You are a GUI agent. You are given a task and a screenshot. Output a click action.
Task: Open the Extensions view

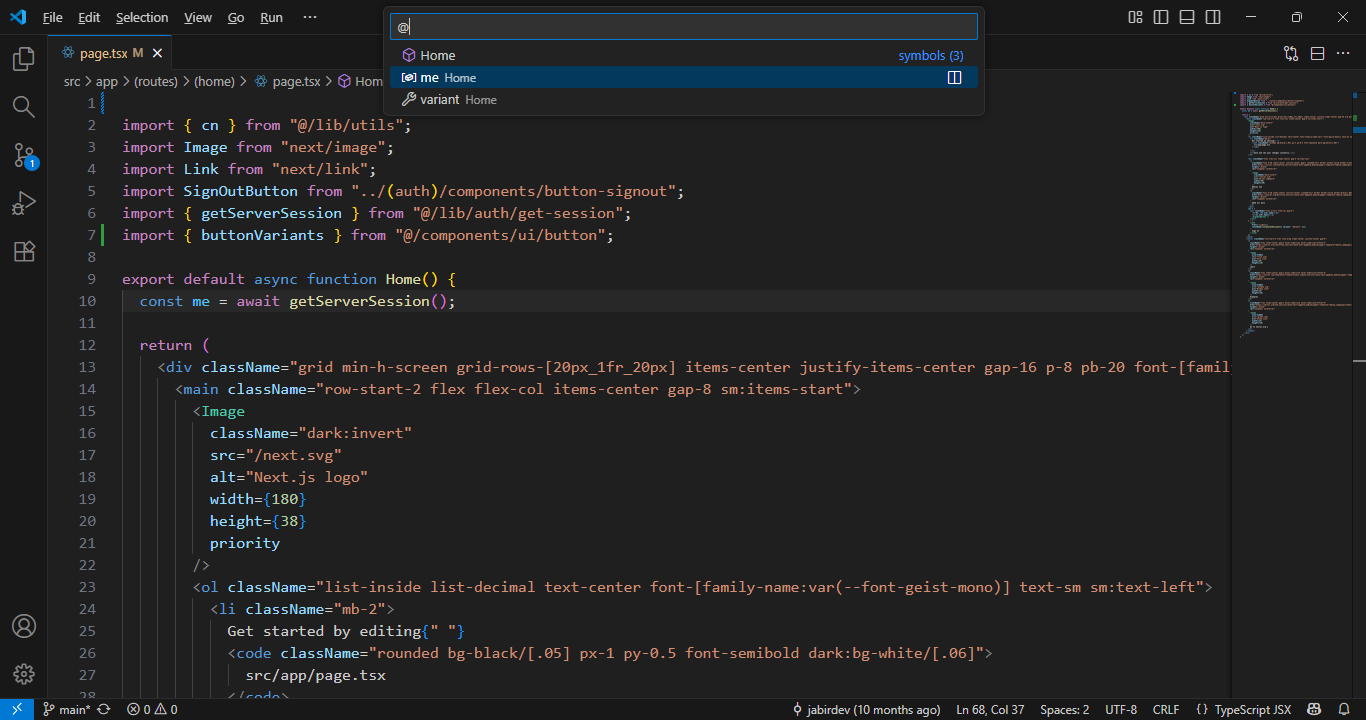(x=24, y=252)
